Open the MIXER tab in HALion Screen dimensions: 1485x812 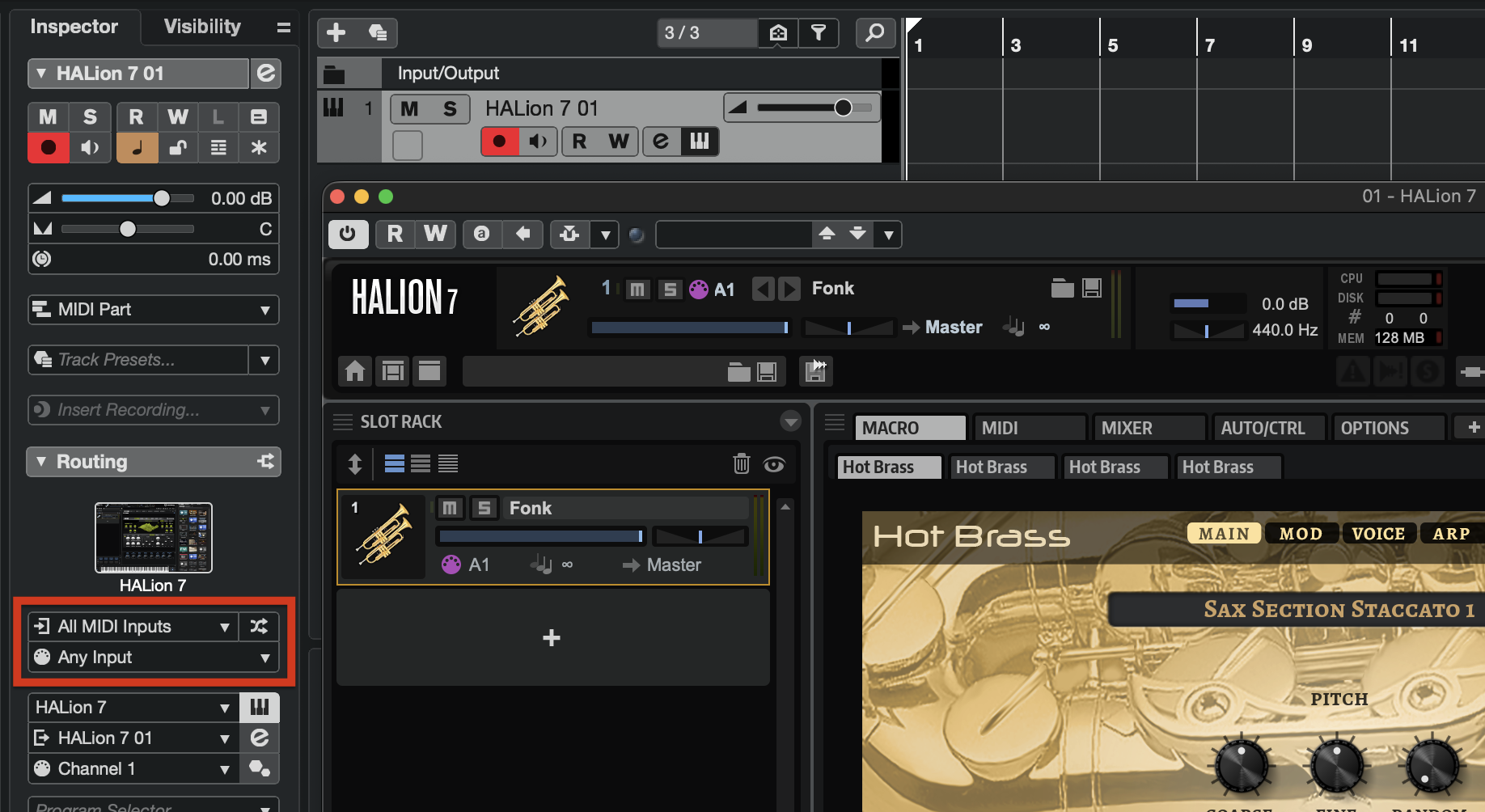[1149, 428]
